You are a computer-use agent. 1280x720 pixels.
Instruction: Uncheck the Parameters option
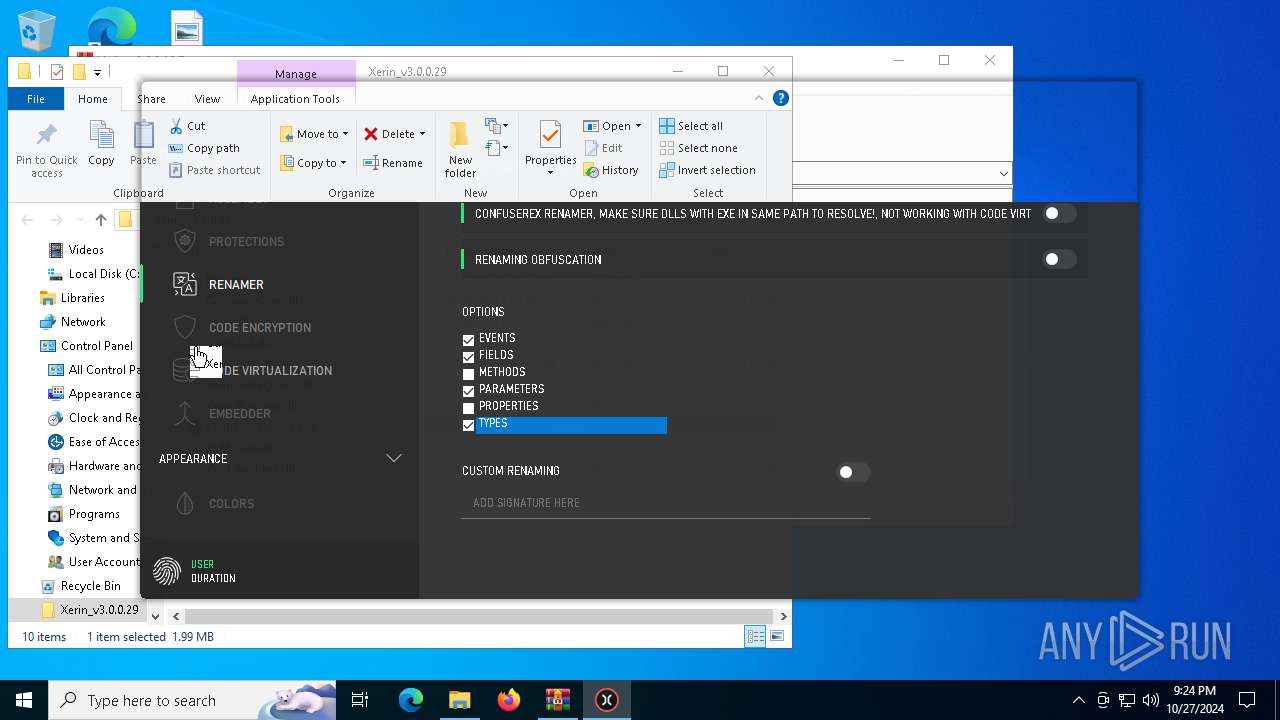pos(468,391)
